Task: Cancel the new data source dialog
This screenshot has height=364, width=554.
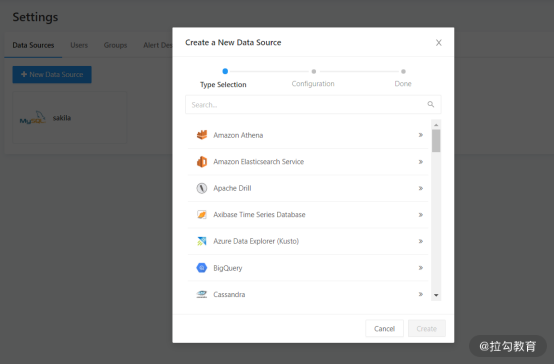Action: 384,329
